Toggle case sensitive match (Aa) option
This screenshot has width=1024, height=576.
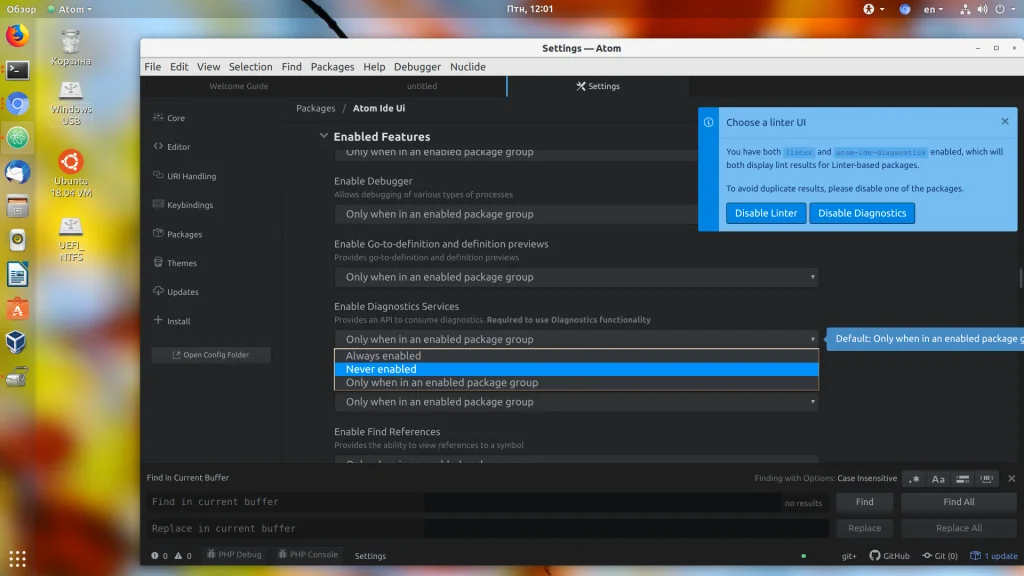coord(938,479)
